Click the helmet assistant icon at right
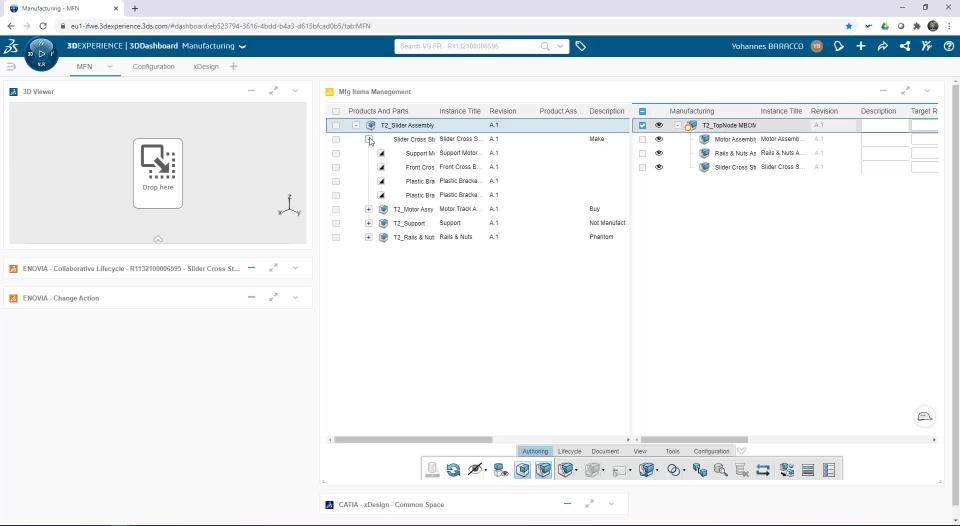Viewport: 960px width, 526px height. pos(924,416)
